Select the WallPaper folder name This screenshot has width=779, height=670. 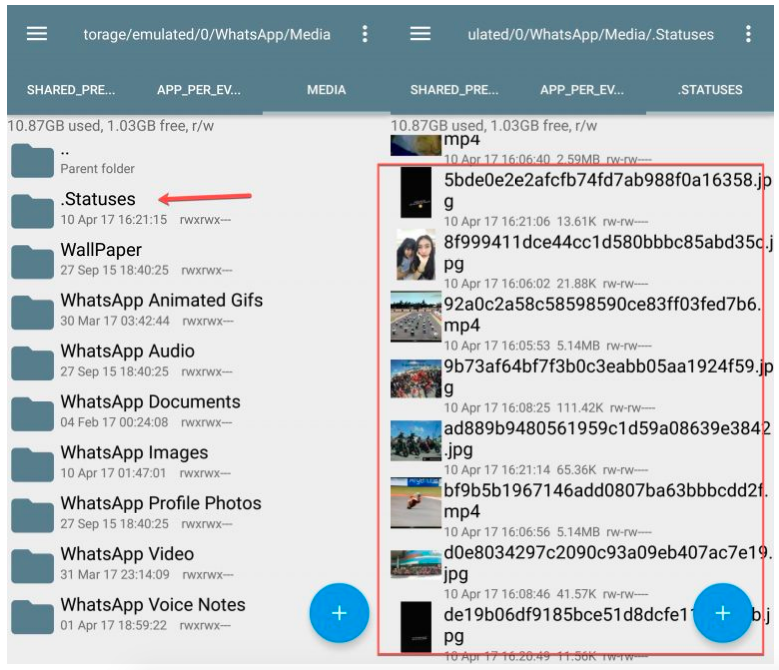[101, 250]
